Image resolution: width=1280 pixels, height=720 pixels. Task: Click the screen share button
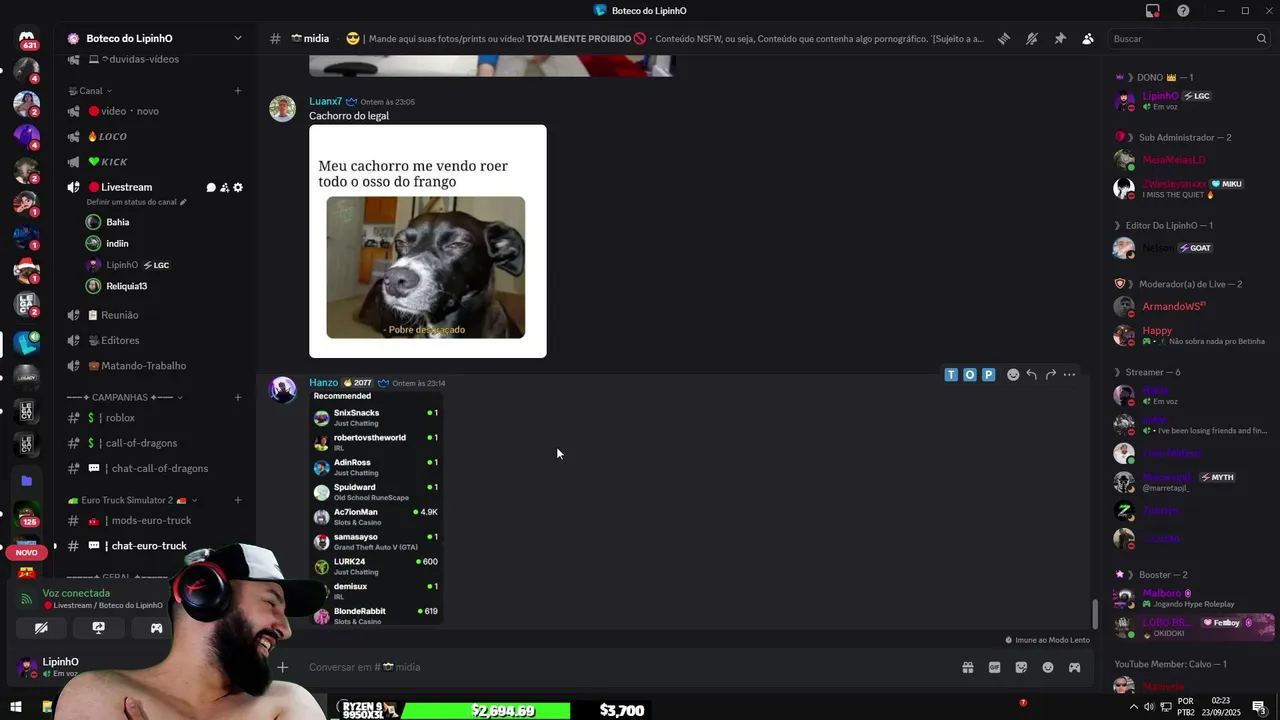tap(99, 628)
